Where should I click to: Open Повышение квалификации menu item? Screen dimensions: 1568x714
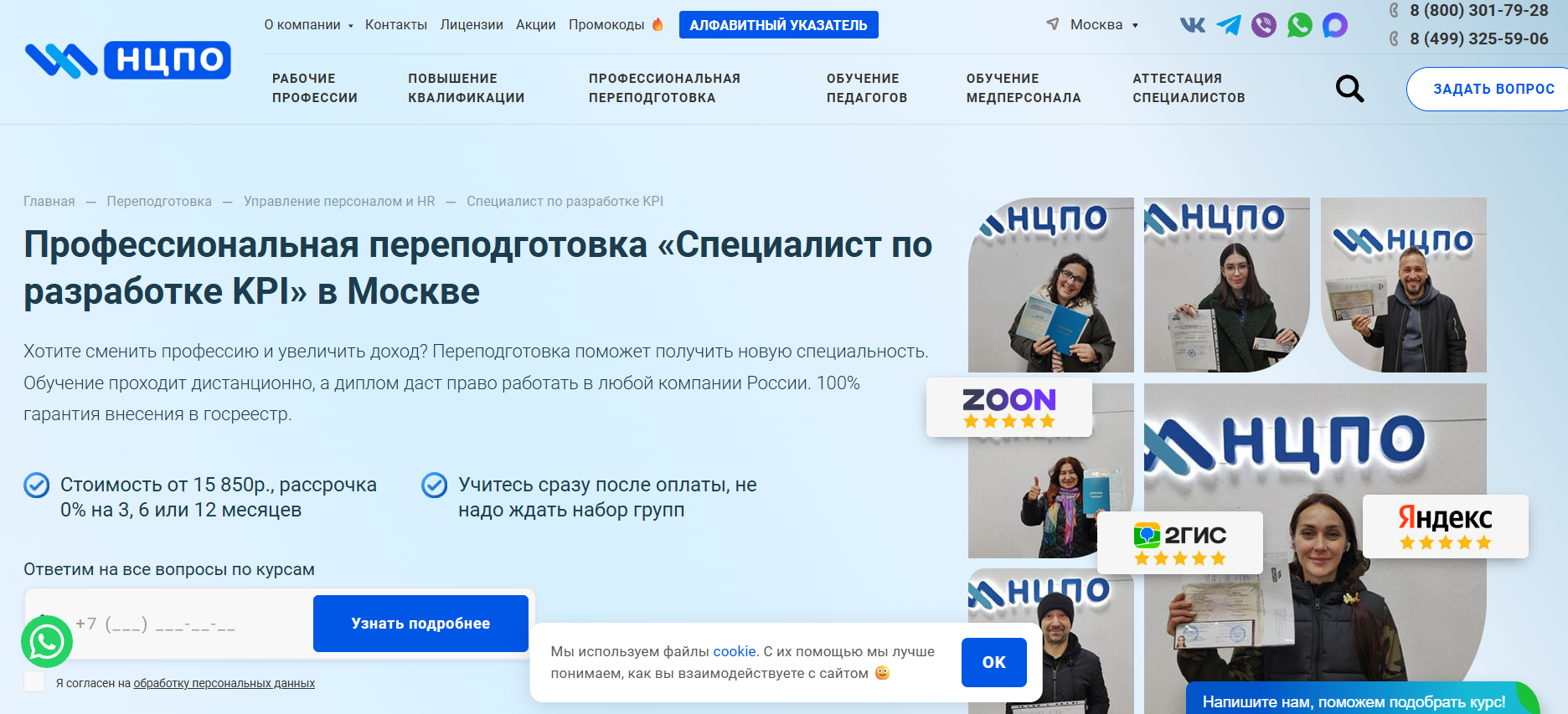point(466,88)
